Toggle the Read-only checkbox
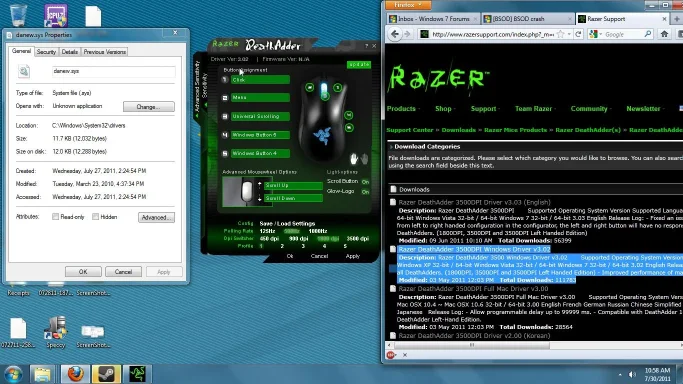683x384 pixels. click(x=55, y=216)
